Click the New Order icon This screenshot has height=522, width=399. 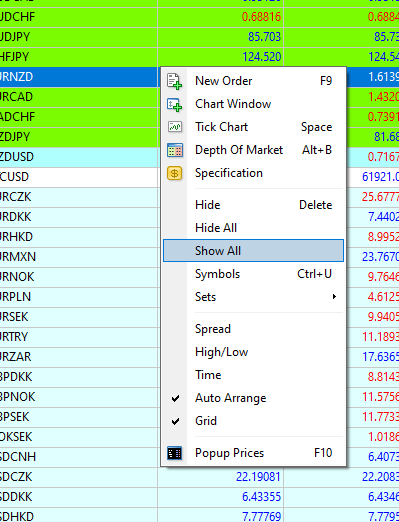tap(174, 81)
